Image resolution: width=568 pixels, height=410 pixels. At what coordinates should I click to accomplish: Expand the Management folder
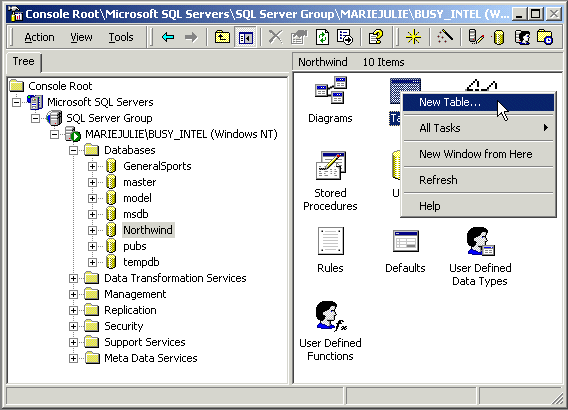73,294
